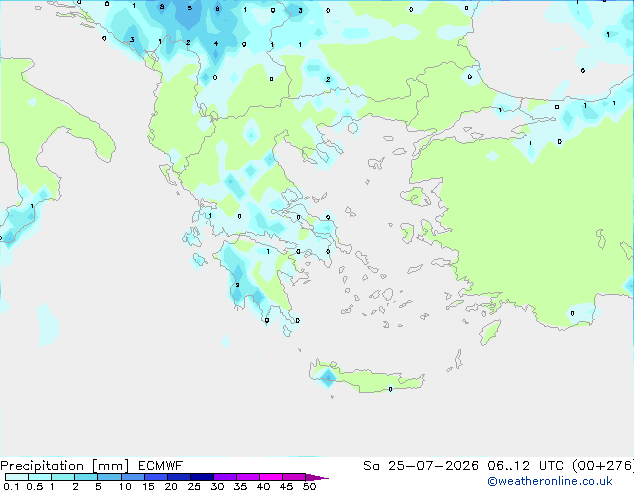The image size is (634, 490).
Task: Click the (00+276) forecast offset text
Action: click(x=603, y=466)
